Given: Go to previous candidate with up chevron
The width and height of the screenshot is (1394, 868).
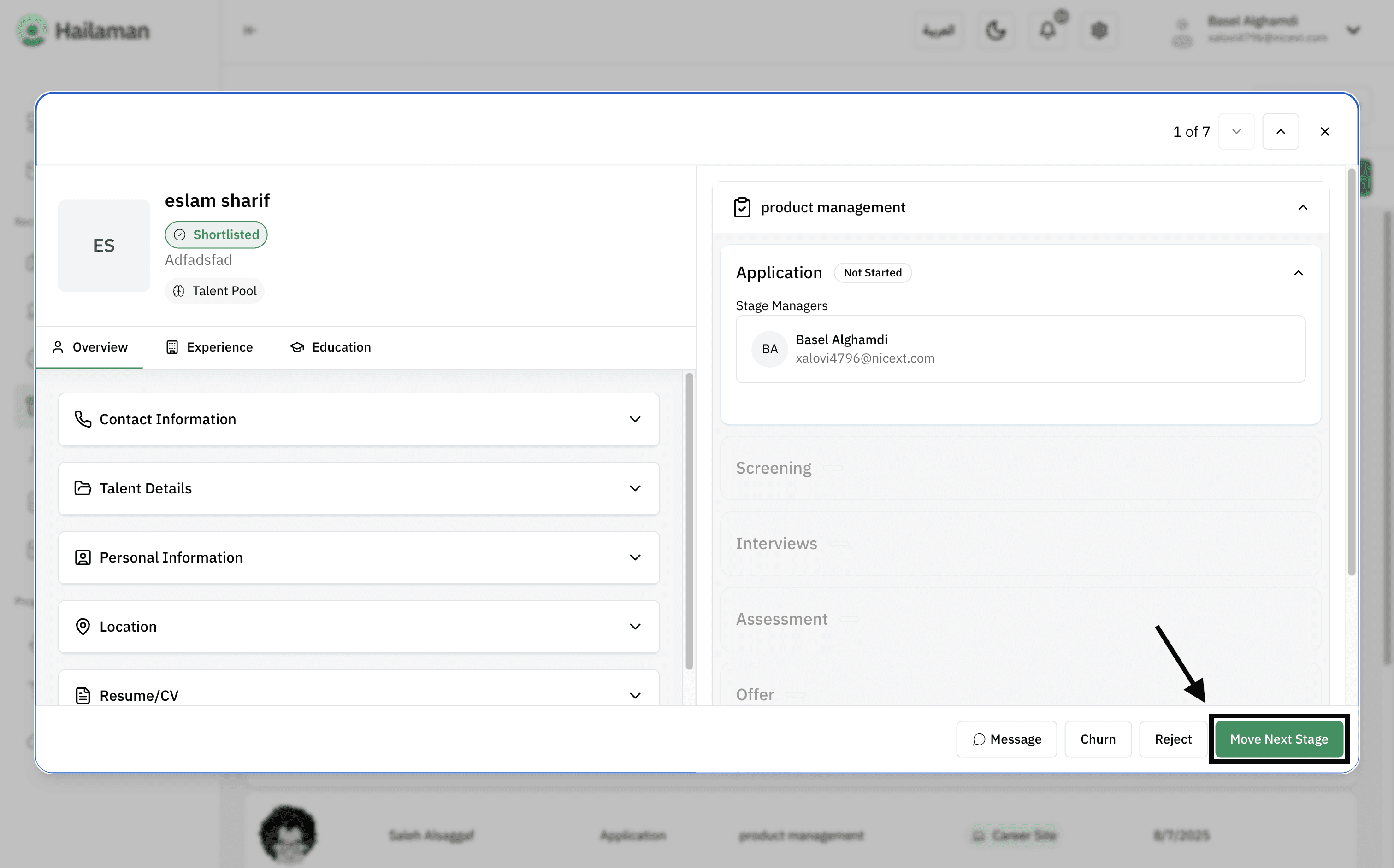Looking at the screenshot, I should (x=1280, y=131).
